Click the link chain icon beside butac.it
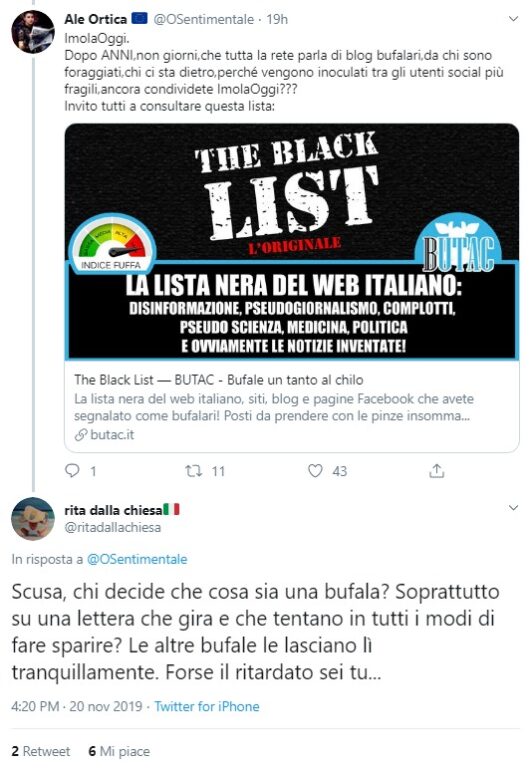 (x=81, y=434)
